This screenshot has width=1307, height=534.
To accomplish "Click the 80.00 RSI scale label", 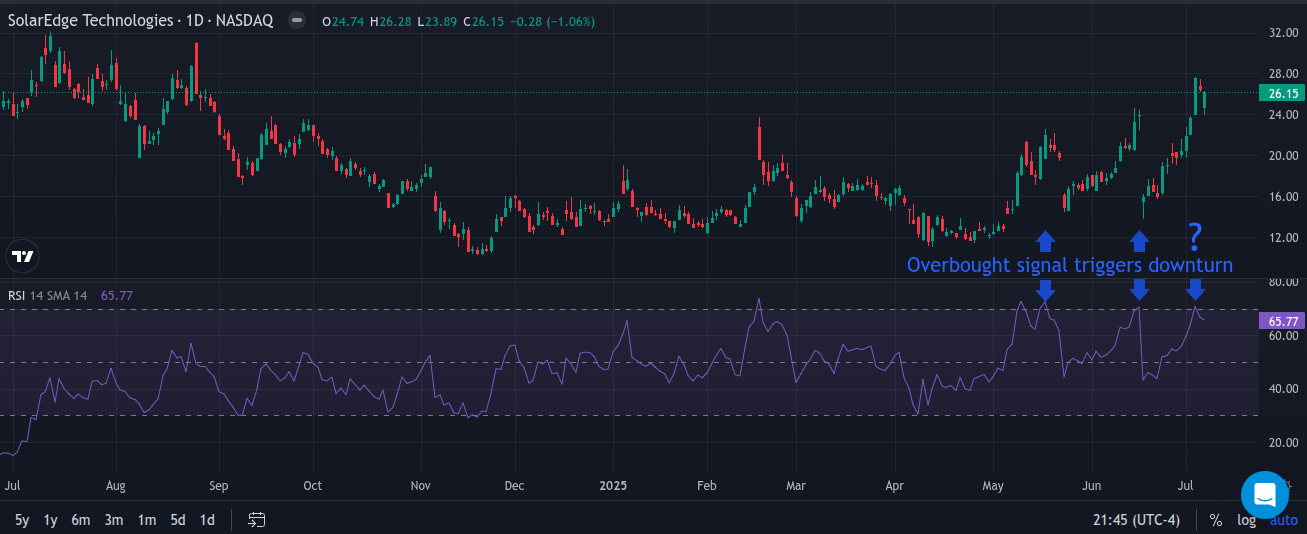I will [1283, 283].
